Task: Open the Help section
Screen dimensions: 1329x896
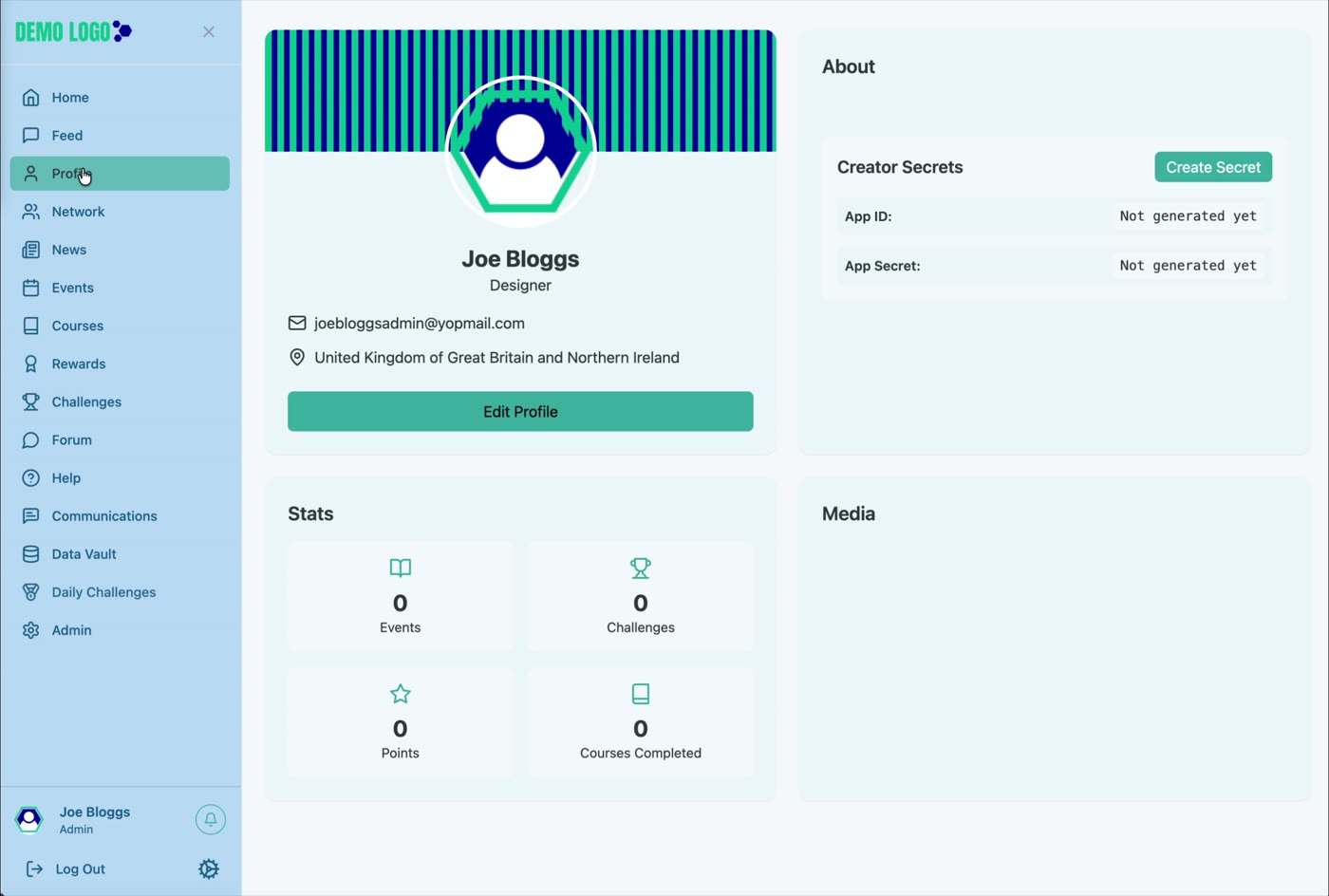Action: point(120,477)
